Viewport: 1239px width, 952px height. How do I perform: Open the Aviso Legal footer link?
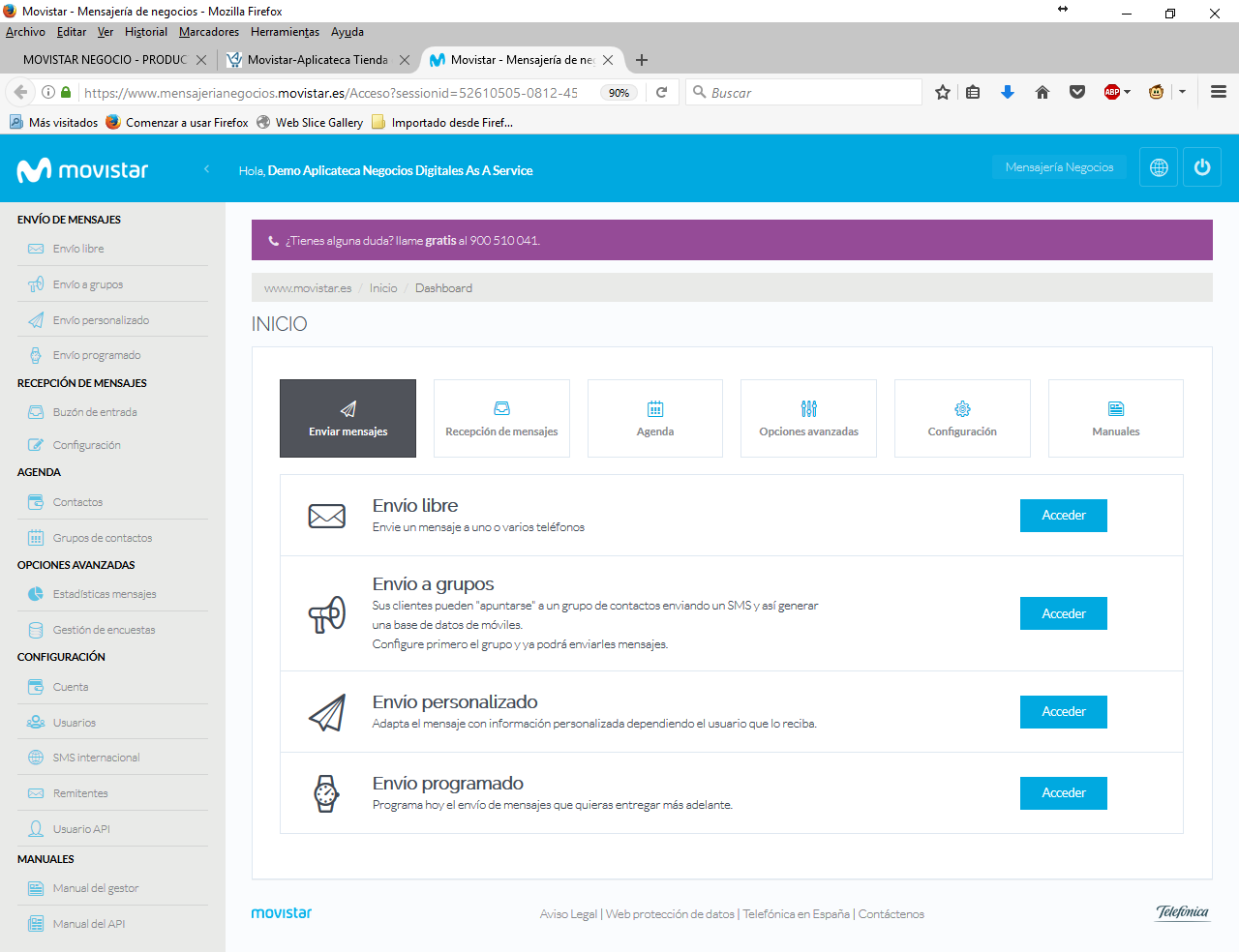[x=568, y=914]
